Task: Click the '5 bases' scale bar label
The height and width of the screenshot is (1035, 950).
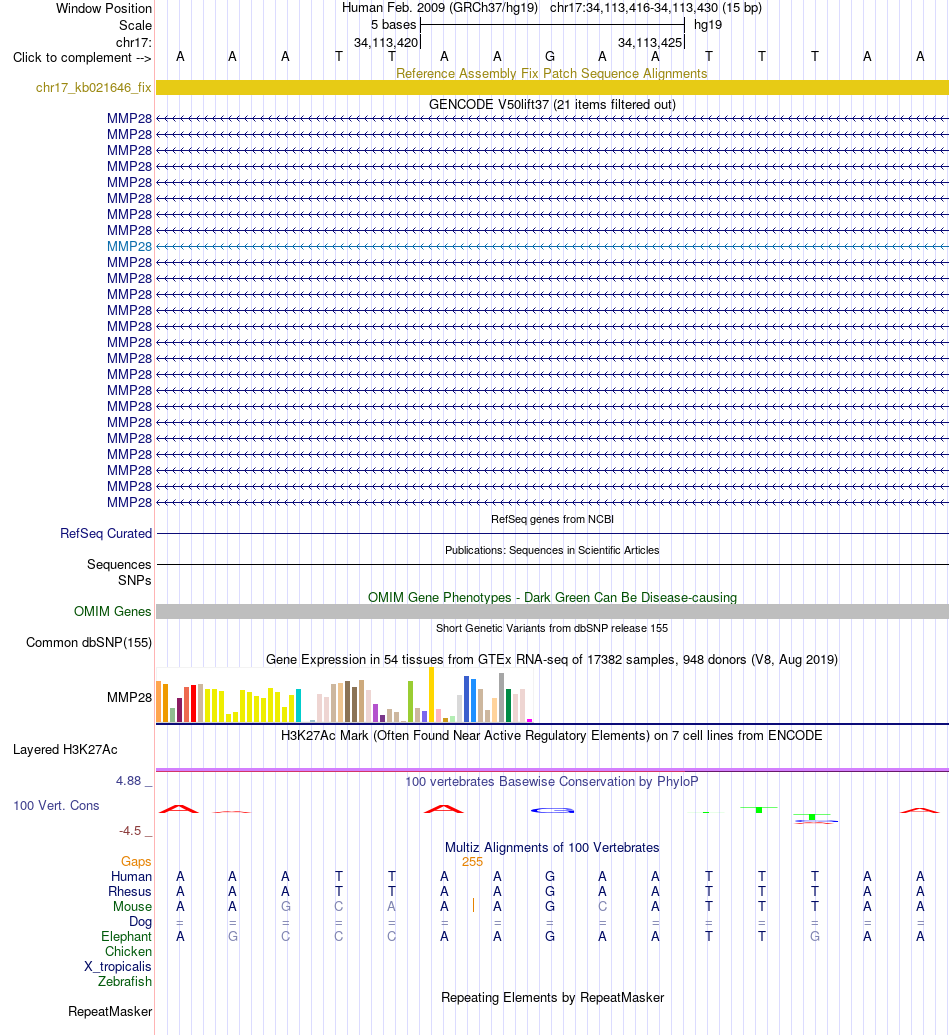Action: (393, 24)
